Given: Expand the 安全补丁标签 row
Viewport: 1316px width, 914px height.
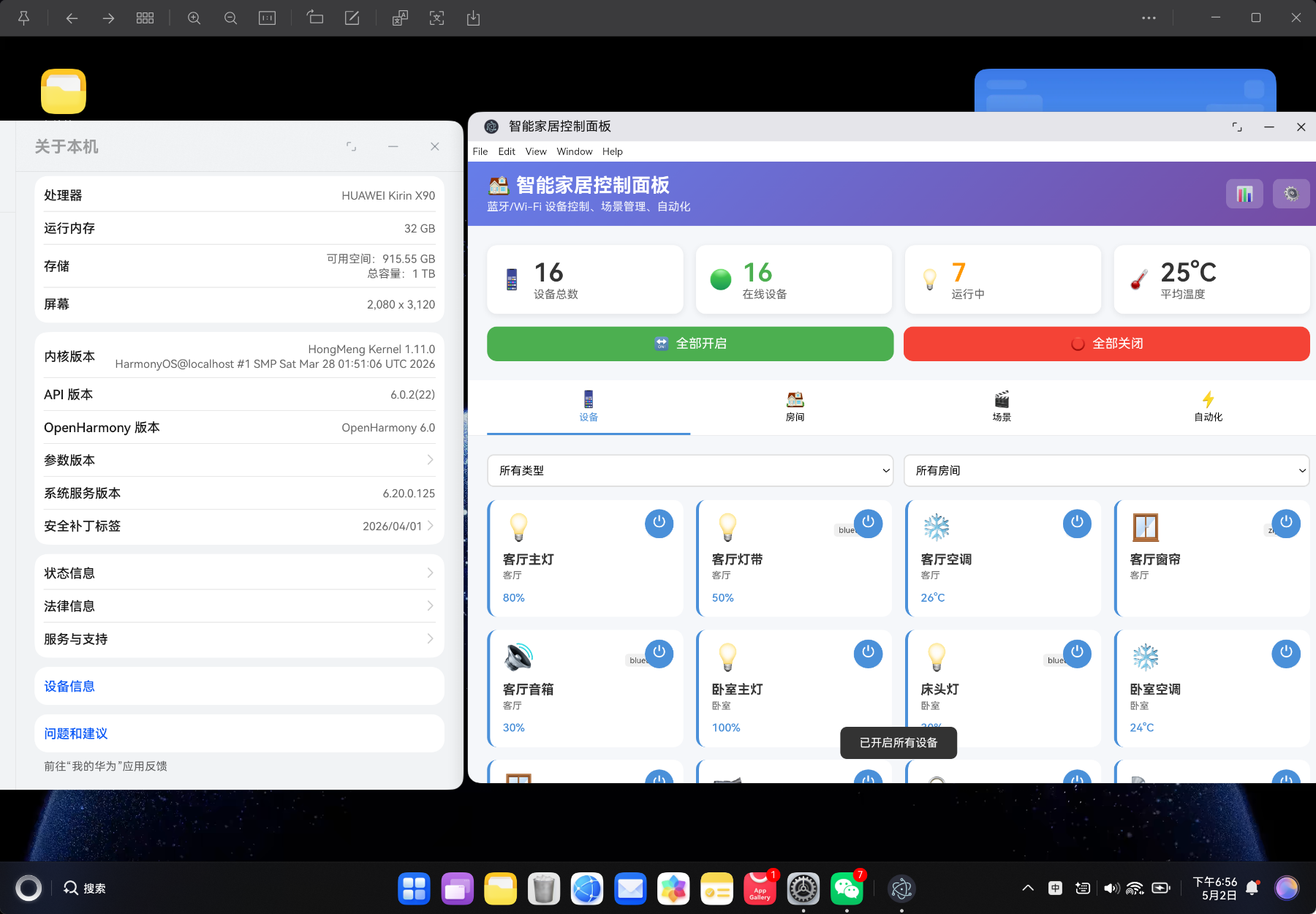Looking at the screenshot, I should [x=239, y=526].
